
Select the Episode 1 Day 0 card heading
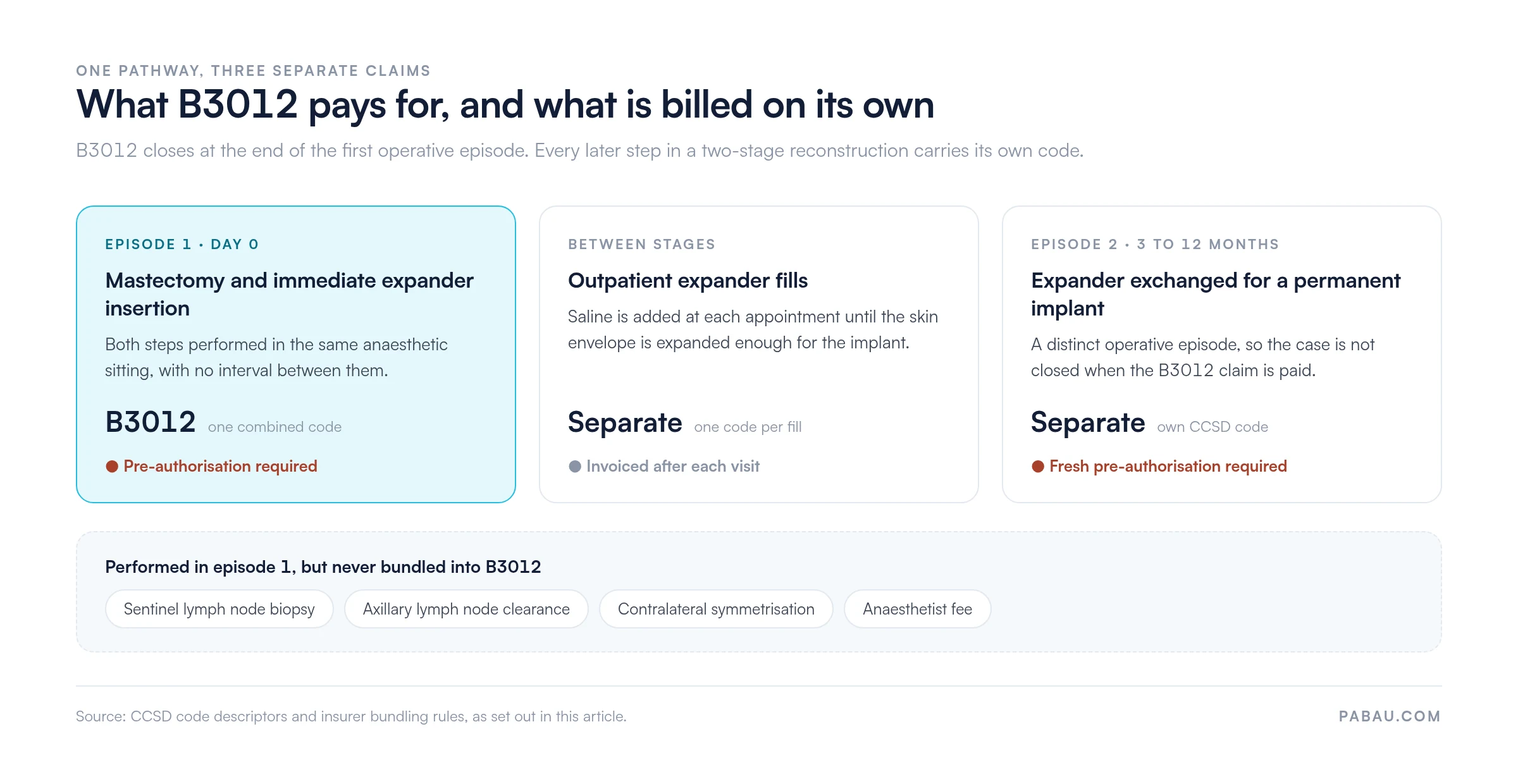pyautogui.click(x=182, y=245)
